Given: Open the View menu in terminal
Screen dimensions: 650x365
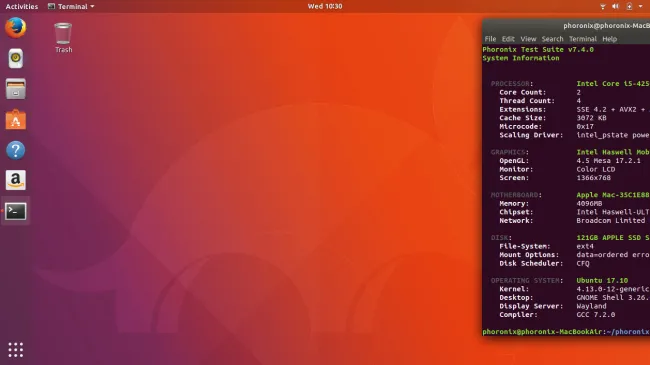Looking at the screenshot, I should point(528,39).
